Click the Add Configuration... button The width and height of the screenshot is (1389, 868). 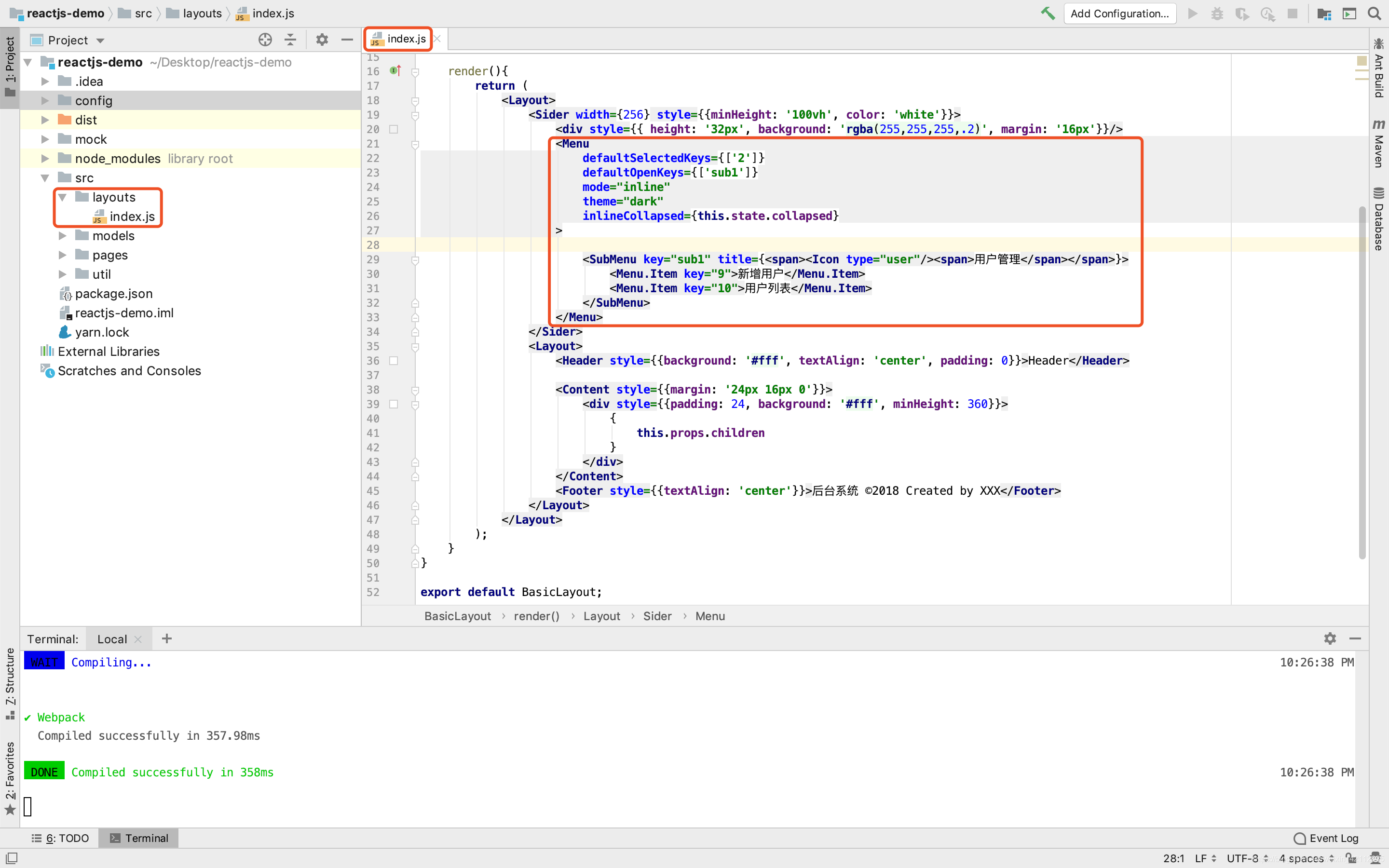pyautogui.click(x=1120, y=13)
